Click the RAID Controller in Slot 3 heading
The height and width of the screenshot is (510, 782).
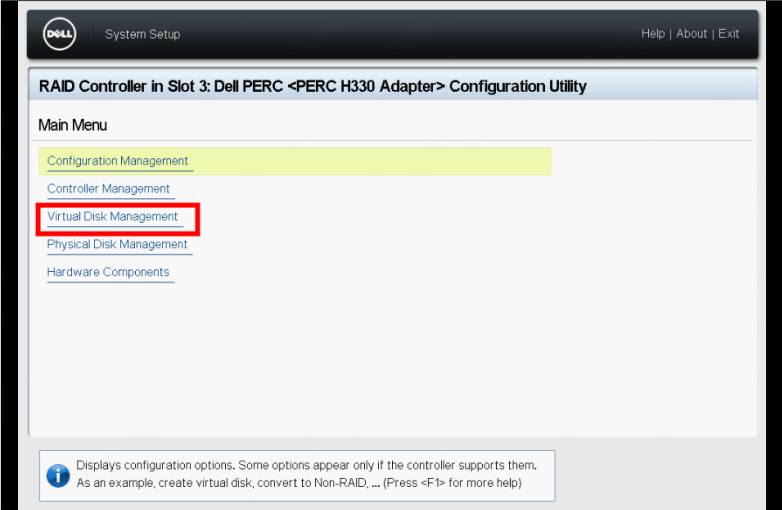(x=313, y=86)
